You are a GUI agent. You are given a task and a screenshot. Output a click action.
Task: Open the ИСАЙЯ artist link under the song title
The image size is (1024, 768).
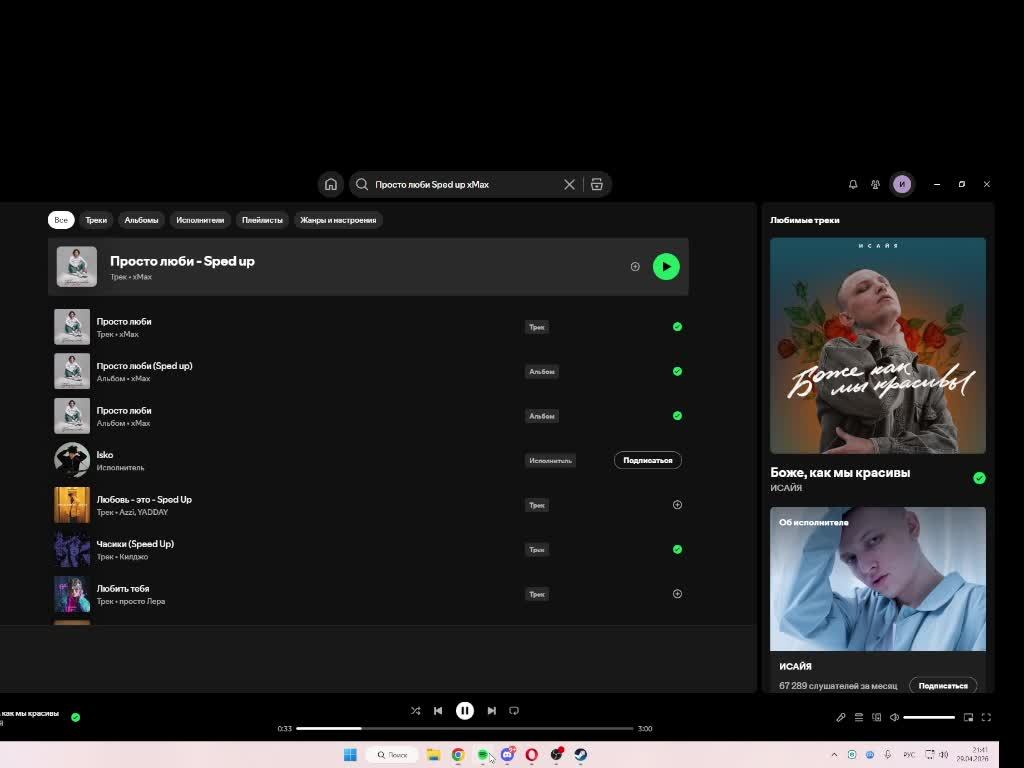pyautogui.click(x=786, y=488)
